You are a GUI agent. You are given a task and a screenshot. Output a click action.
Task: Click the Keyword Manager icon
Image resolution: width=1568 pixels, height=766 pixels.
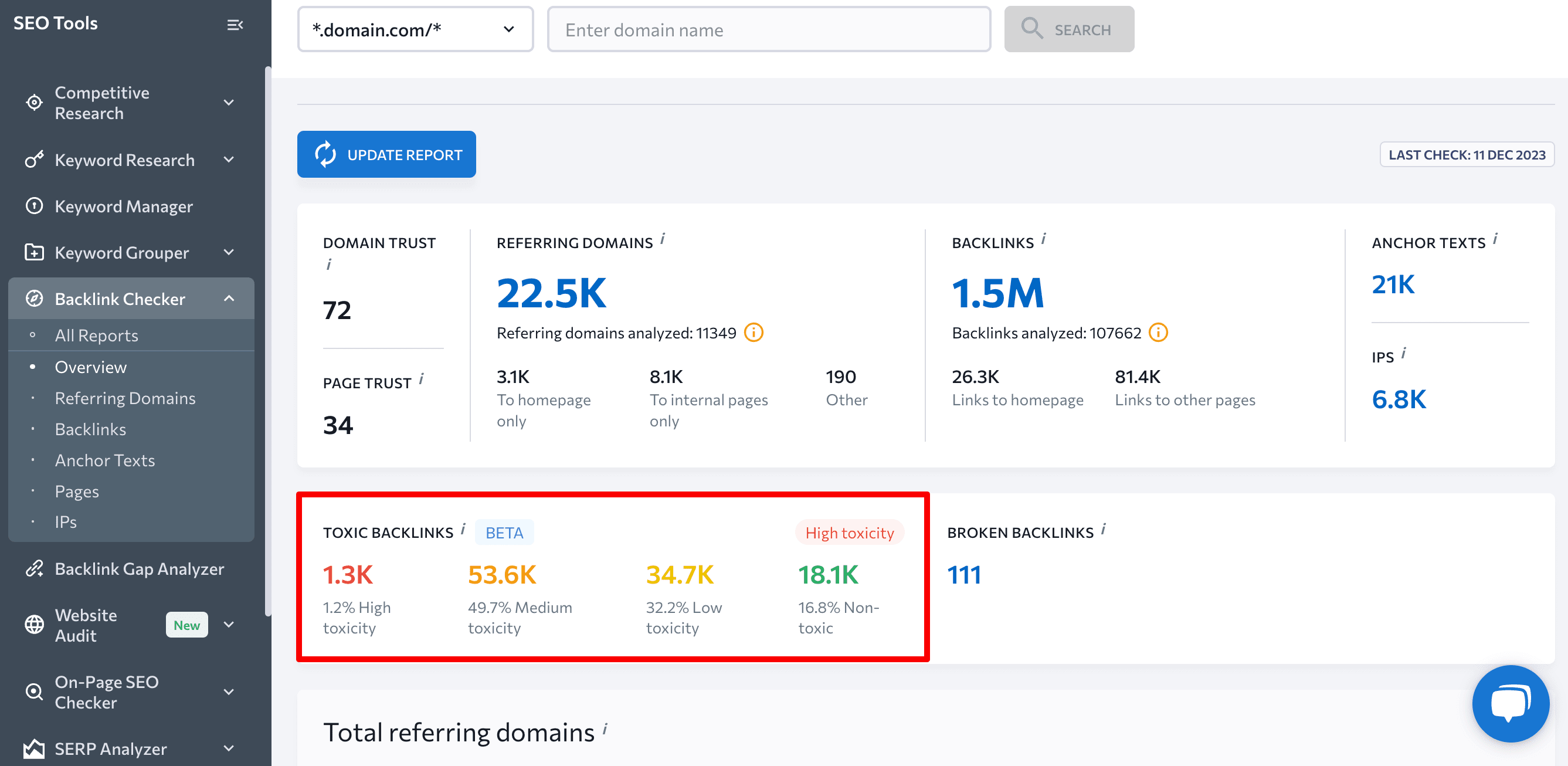[34, 206]
